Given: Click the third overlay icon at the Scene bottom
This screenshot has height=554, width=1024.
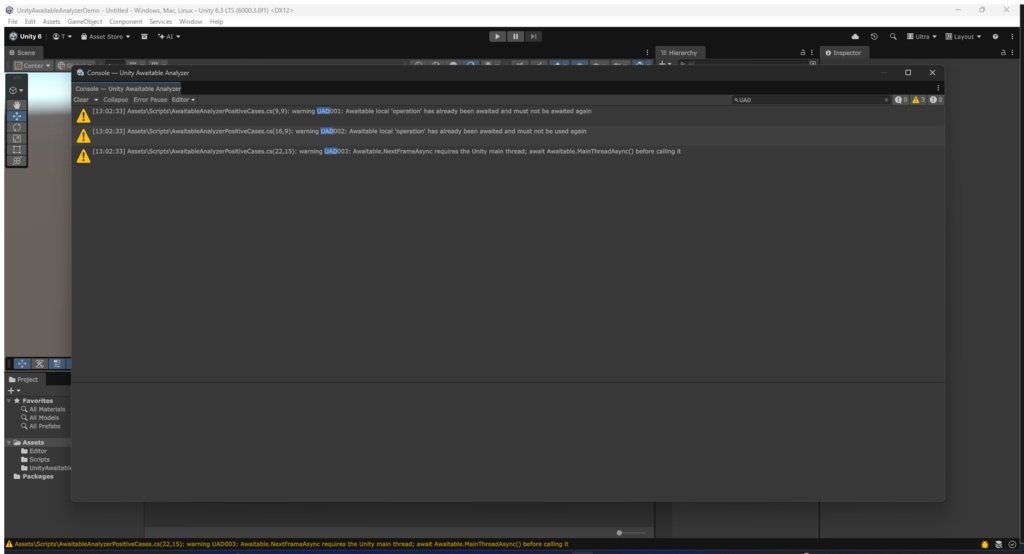Looking at the screenshot, I should tap(57, 364).
